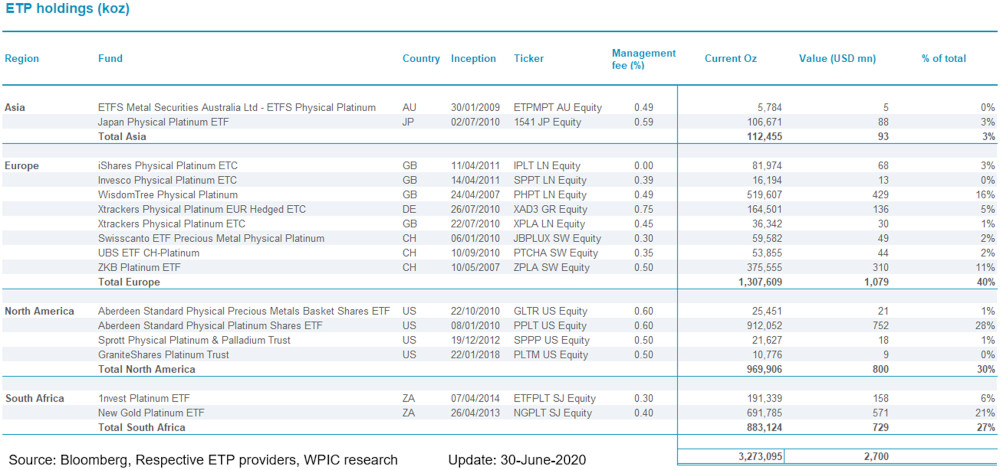1000x470 pixels.
Task: Click GraniteShares Platinum Trust fund name
Action: click(163, 355)
